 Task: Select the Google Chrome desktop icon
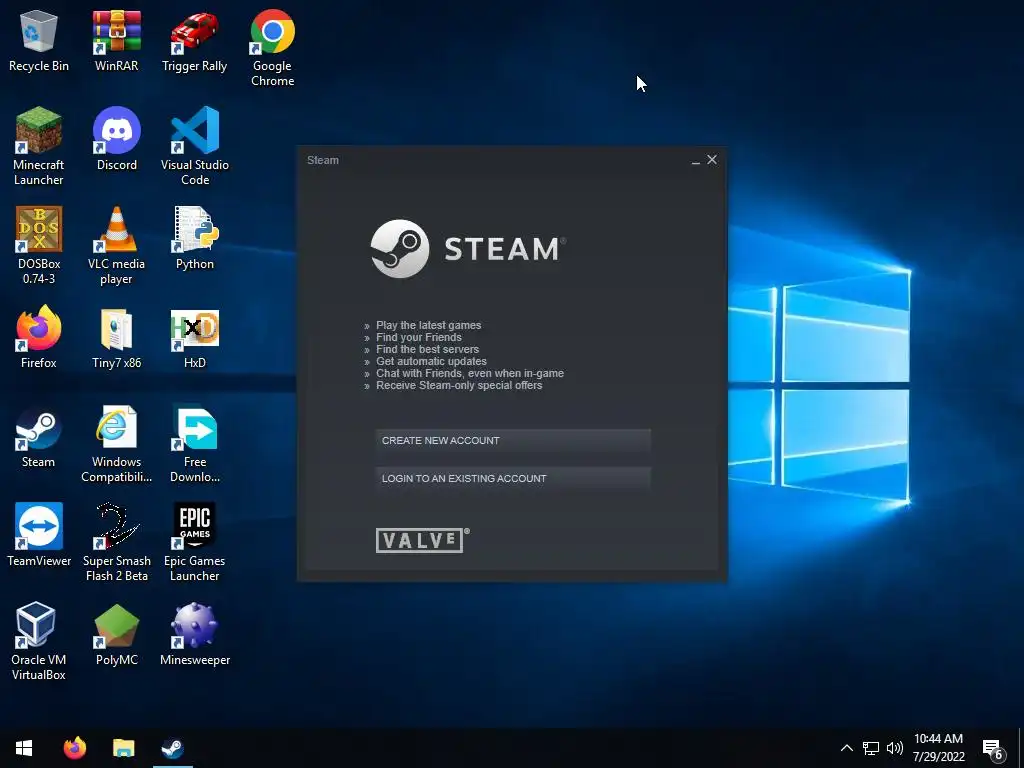click(x=272, y=48)
